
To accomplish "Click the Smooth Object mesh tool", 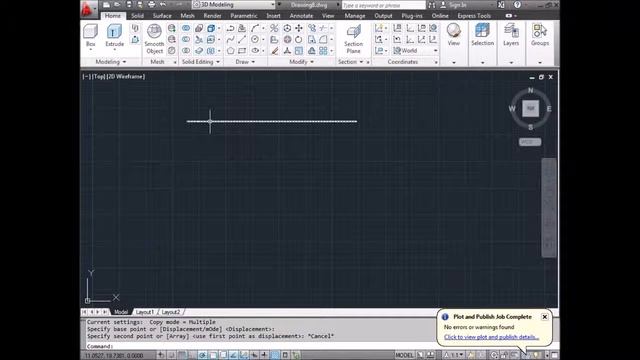I will [154, 39].
